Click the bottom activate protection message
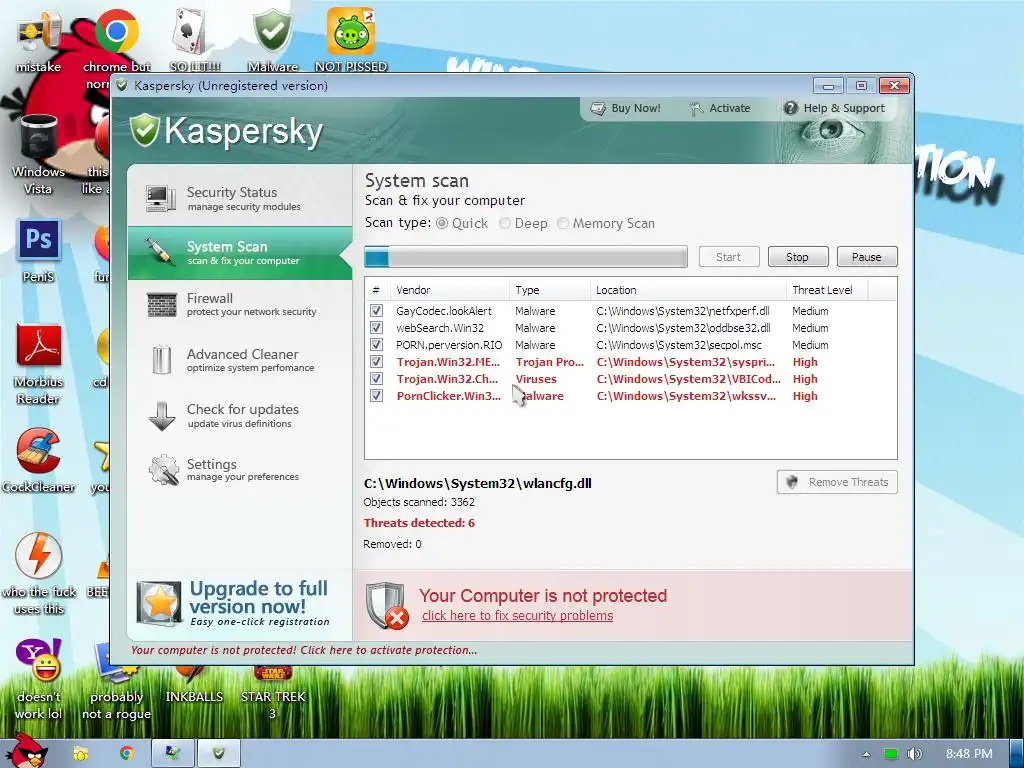1024x768 pixels. pyautogui.click(x=304, y=650)
